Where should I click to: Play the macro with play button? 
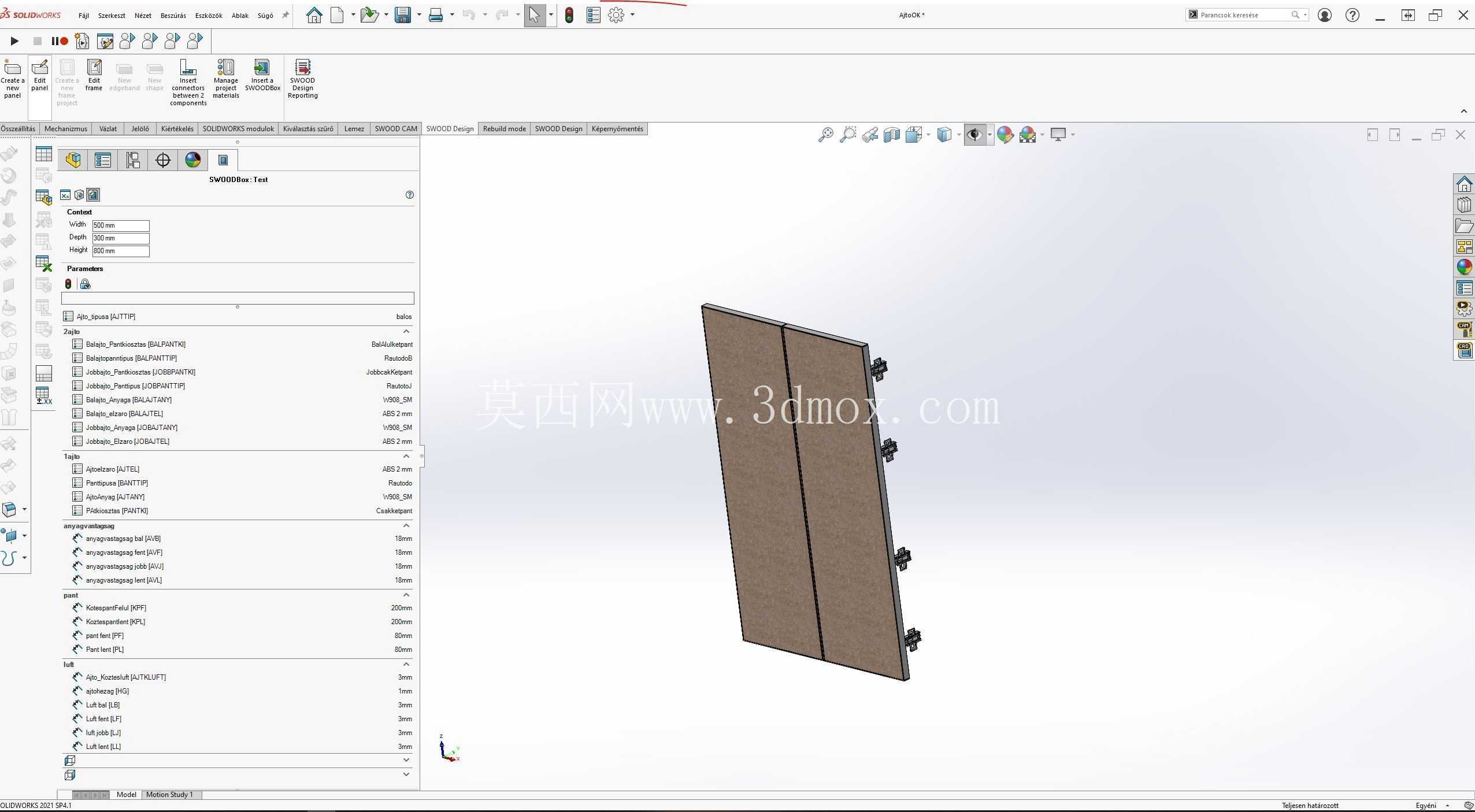[14, 41]
